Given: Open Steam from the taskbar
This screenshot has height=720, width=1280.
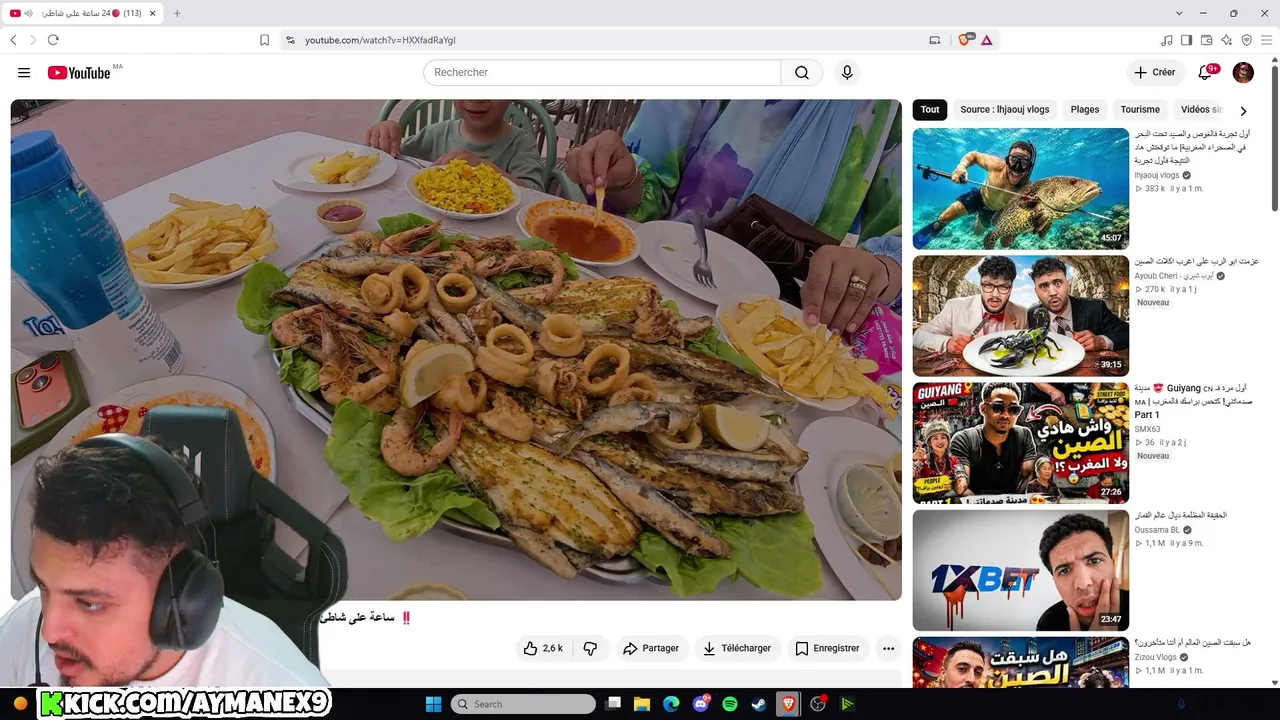Looking at the screenshot, I should pyautogui.click(x=759, y=704).
